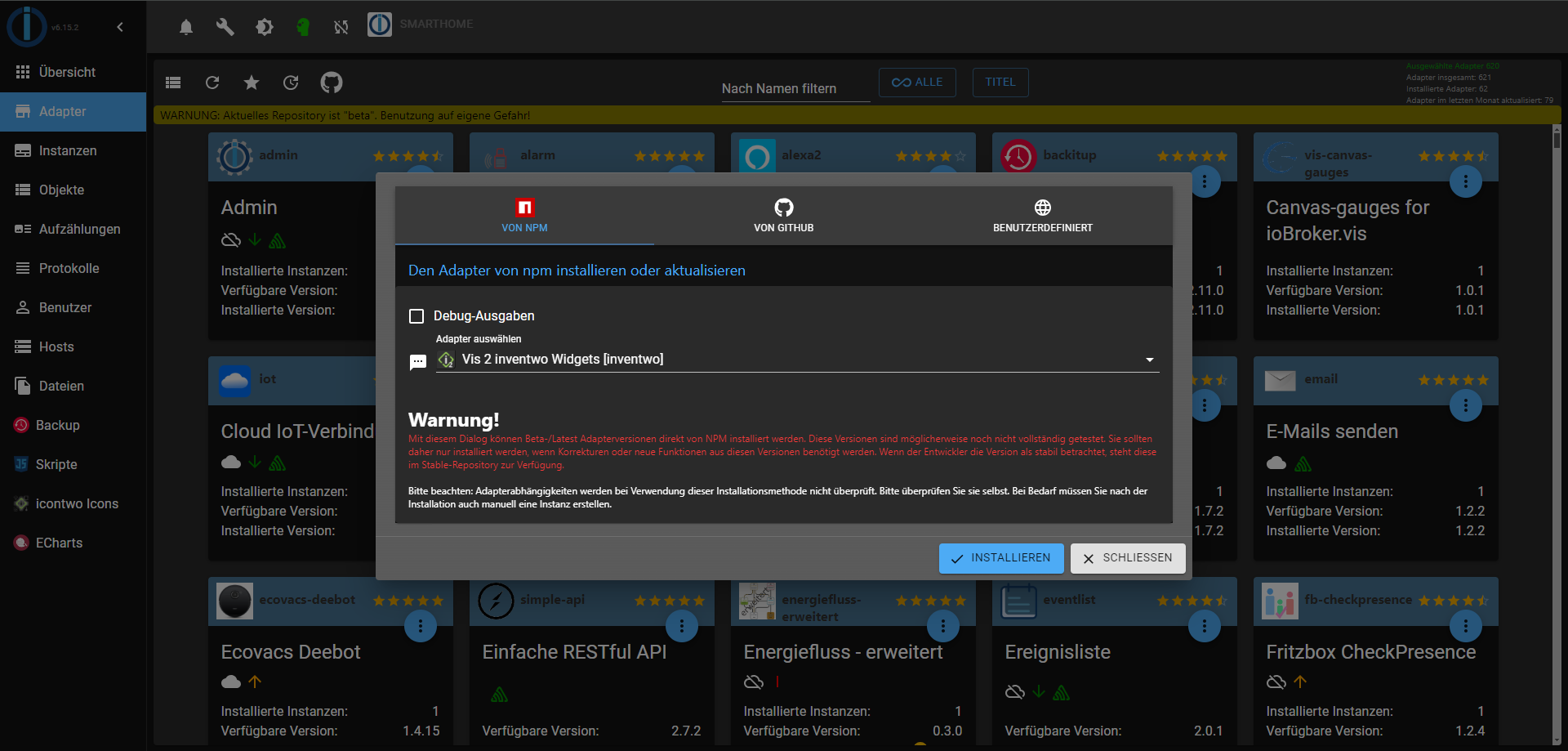The height and width of the screenshot is (751, 1568).
Task: Click the E-Mails senden cloud icon
Action: tap(1276, 463)
